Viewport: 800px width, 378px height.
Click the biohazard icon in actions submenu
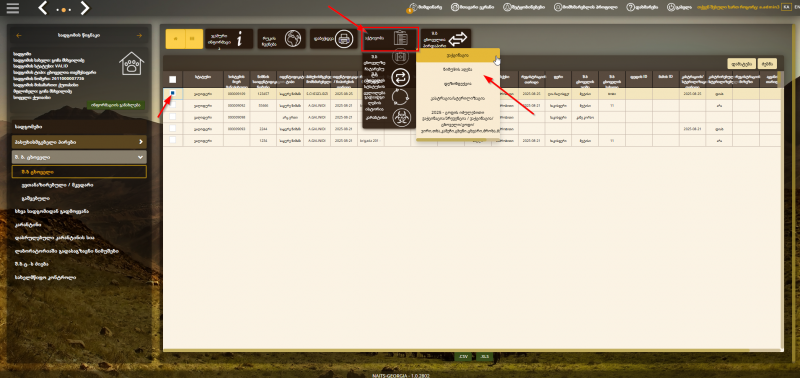pyautogui.click(x=401, y=118)
